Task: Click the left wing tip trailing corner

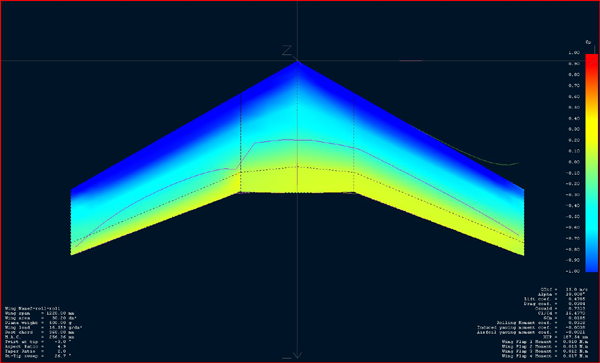Action: (71, 254)
